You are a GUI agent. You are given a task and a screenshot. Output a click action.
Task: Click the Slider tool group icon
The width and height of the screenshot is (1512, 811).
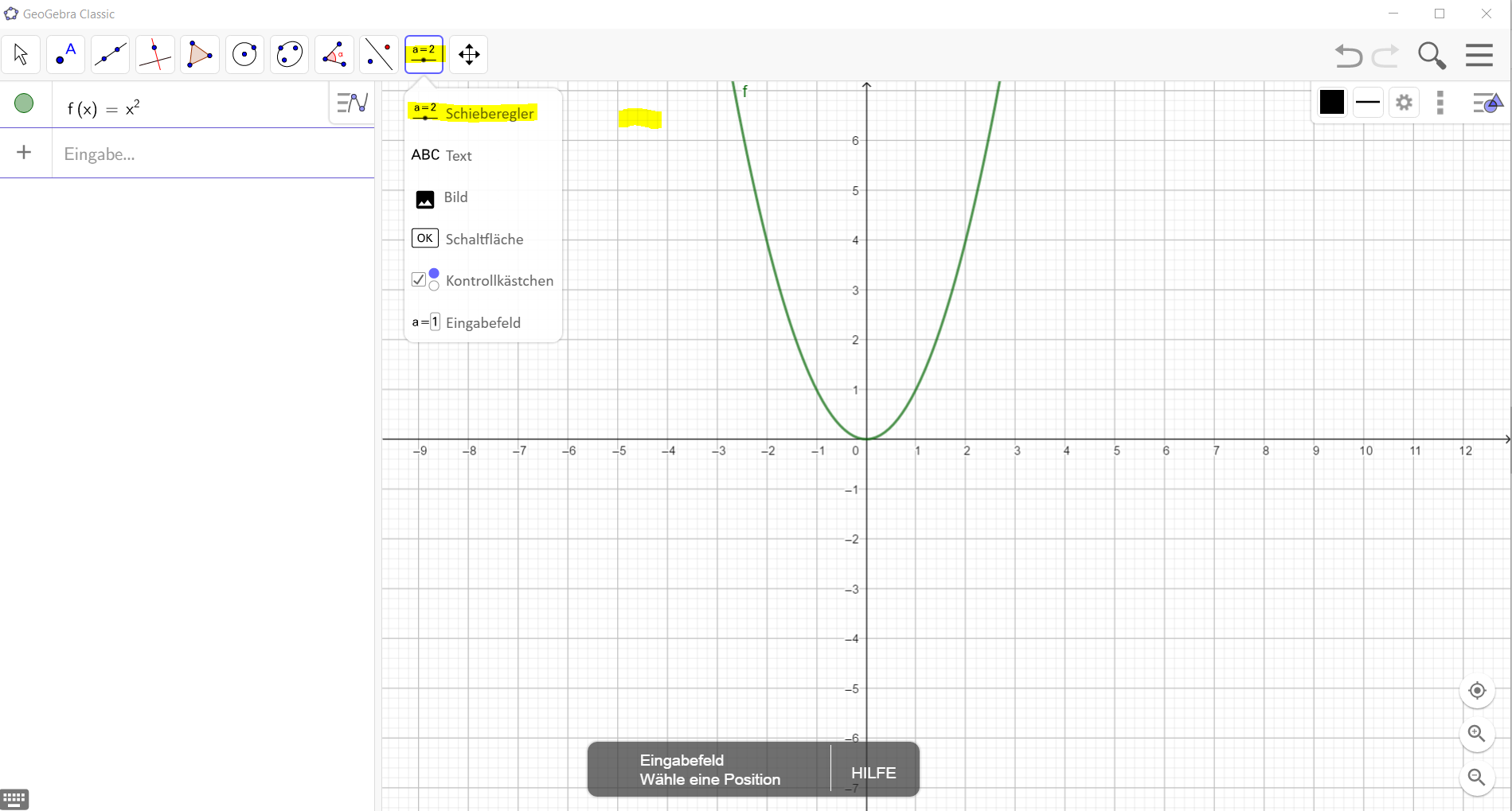424,55
